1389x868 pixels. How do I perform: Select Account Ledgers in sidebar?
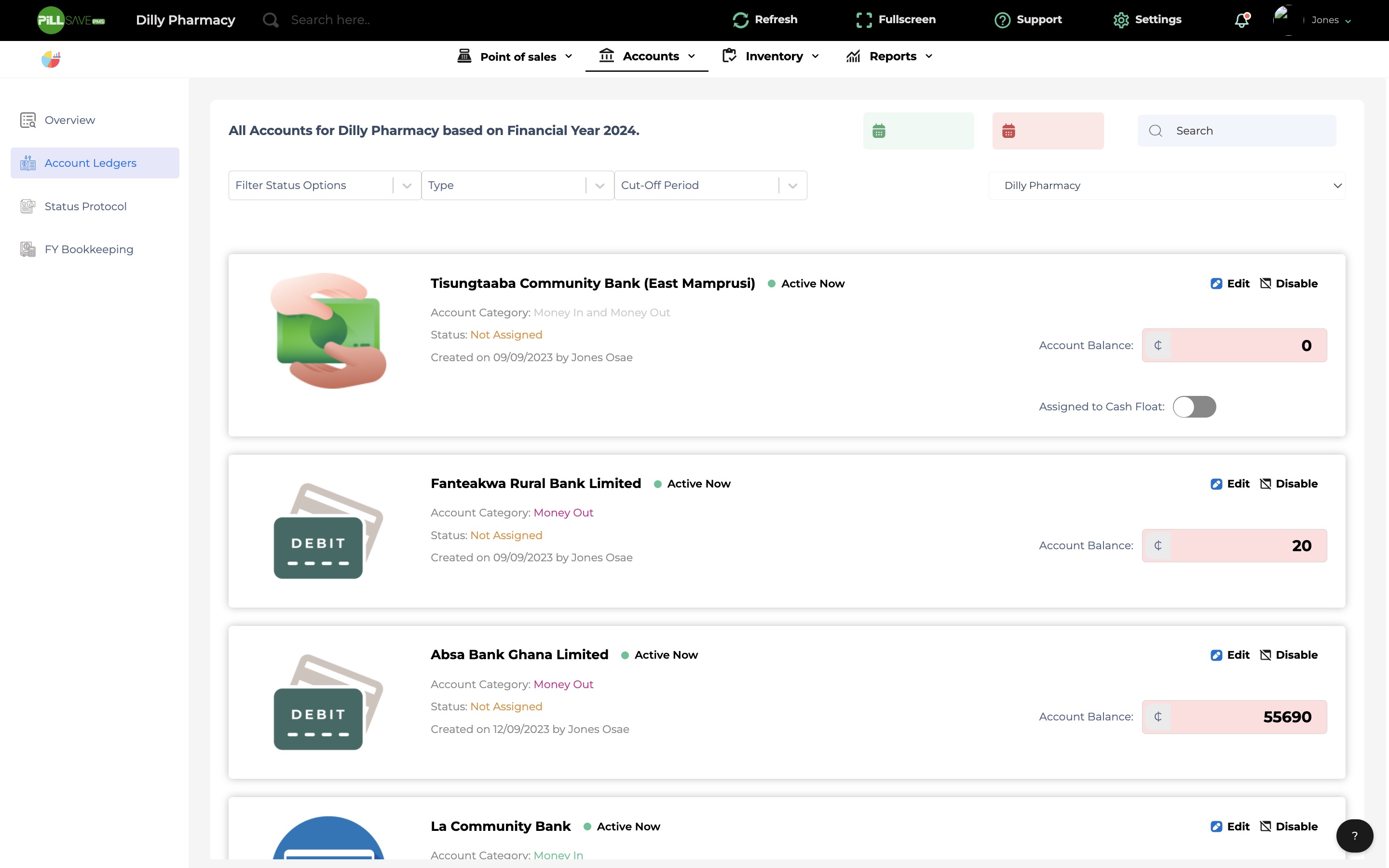95,163
